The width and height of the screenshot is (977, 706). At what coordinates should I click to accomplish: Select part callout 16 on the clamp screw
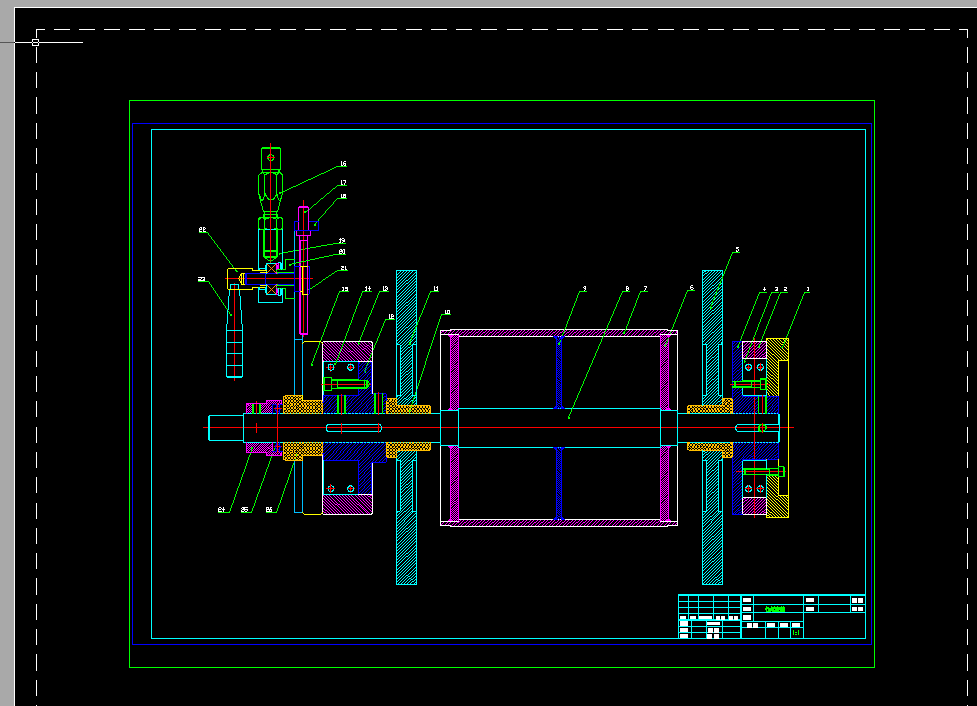point(342,164)
